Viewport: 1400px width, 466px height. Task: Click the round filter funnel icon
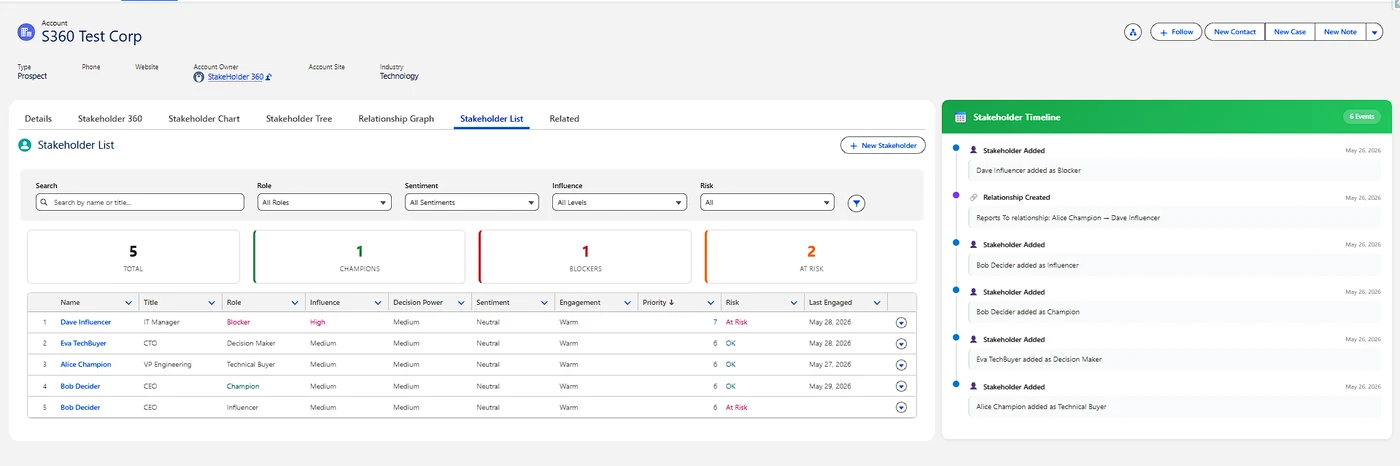coord(857,203)
